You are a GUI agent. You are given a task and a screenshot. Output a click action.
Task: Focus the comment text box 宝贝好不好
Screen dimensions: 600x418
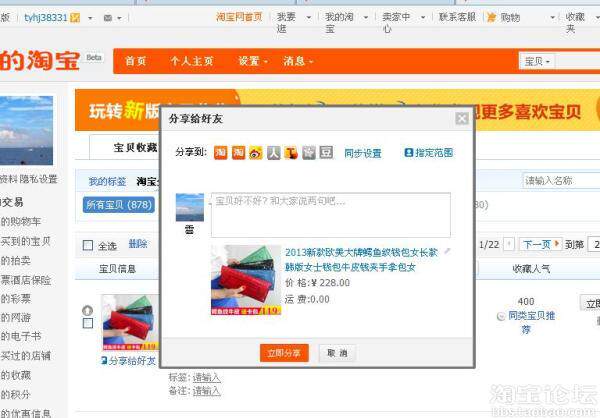[331, 215]
